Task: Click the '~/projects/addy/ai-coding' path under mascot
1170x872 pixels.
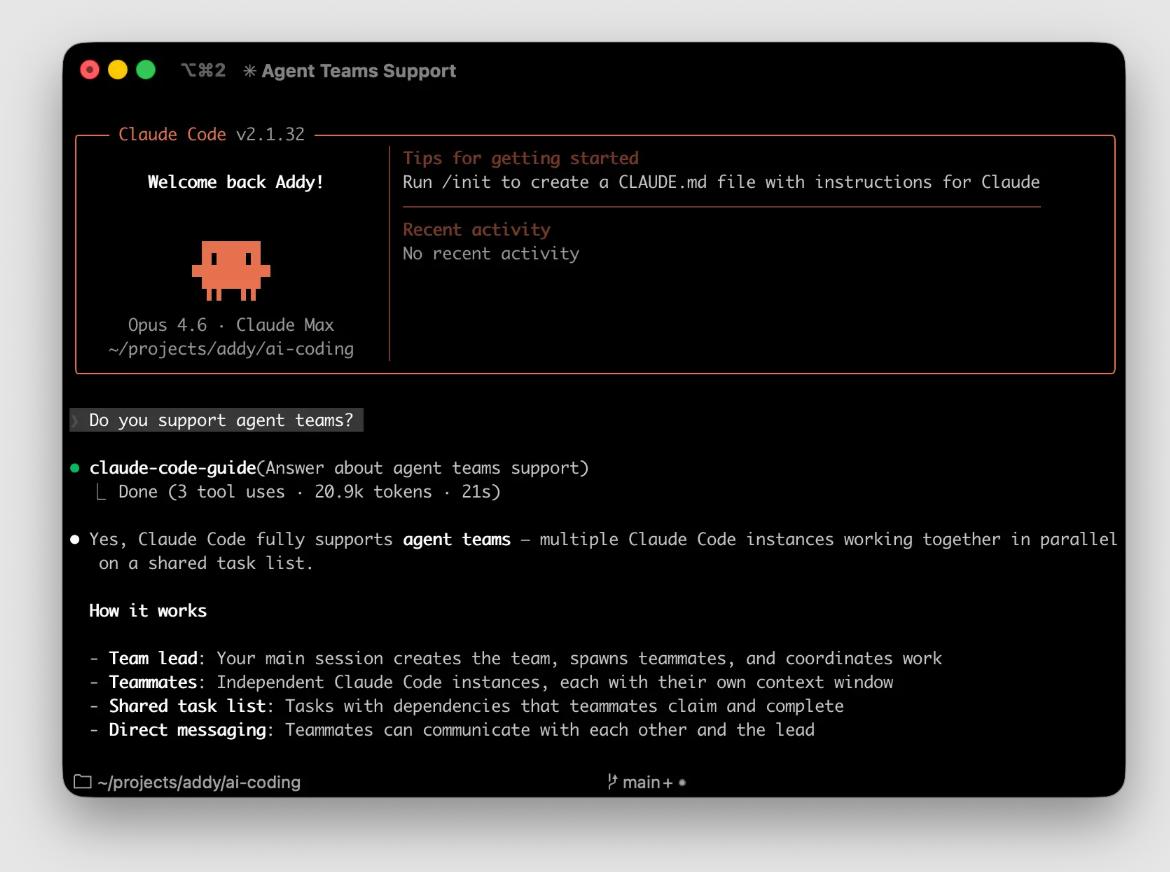Action: pyautogui.click(x=231, y=349)
